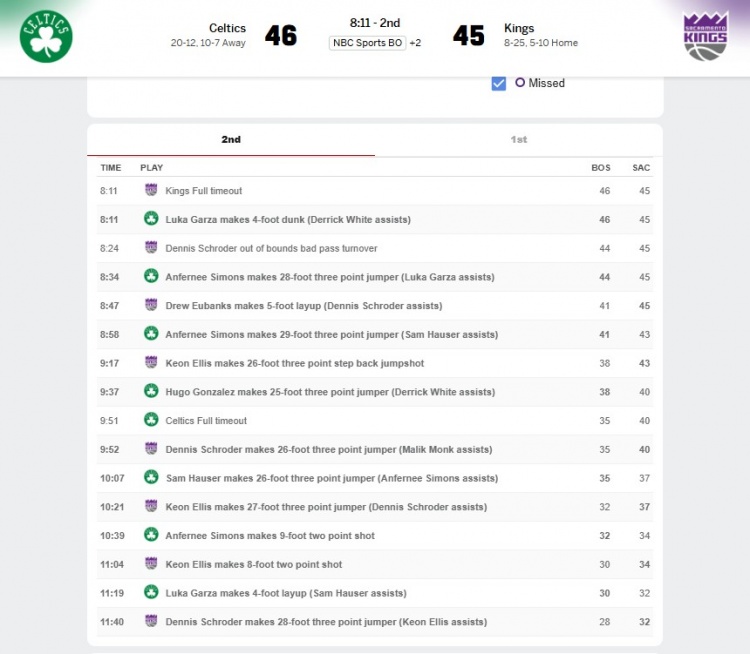Click the NBC Sports BO broadcast button

367,43
